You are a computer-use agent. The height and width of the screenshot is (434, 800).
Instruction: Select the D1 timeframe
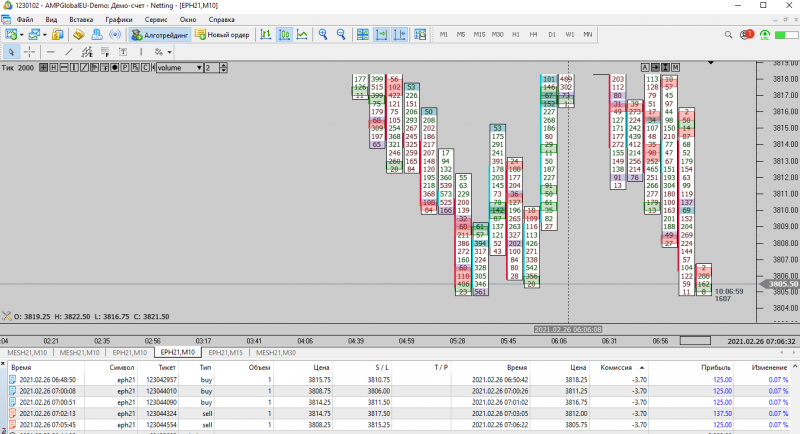click(x=552, y=35)
